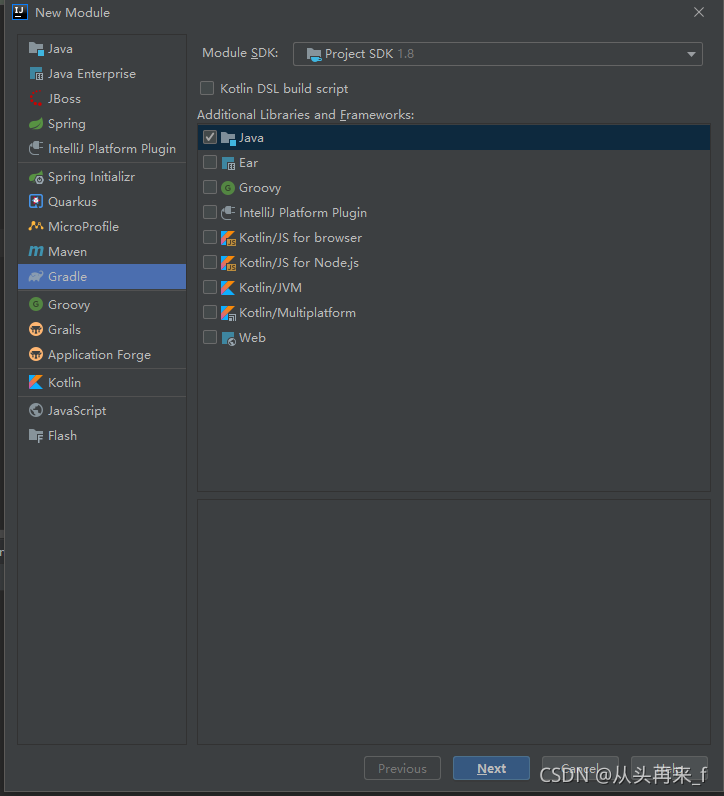Select 'Application Forge' in sidebar list

pyautogui.click(x=102, y=354)
